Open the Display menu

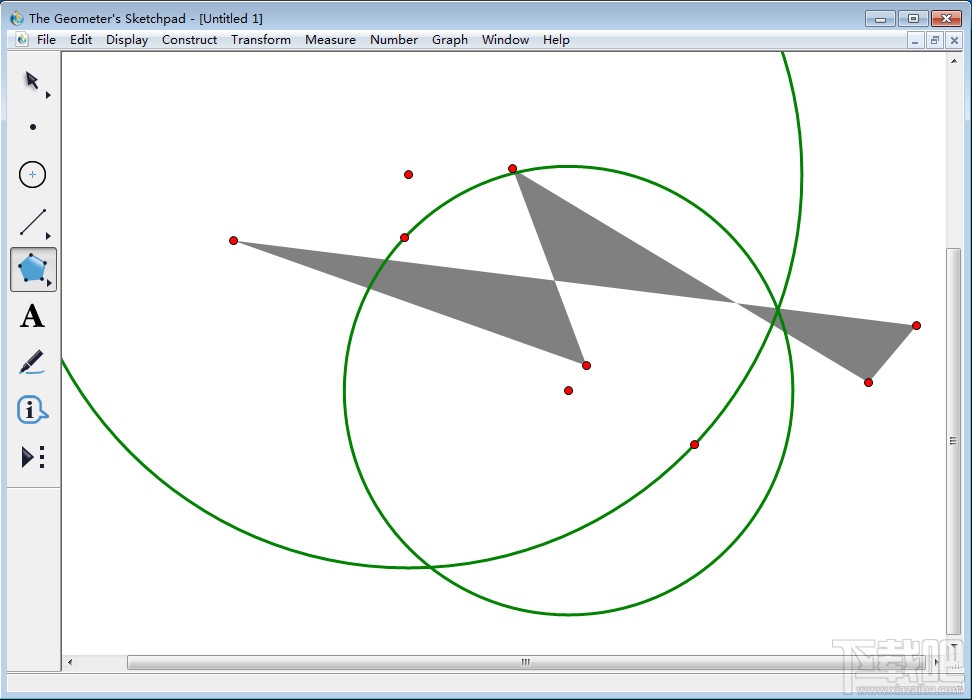coord(127,40)
